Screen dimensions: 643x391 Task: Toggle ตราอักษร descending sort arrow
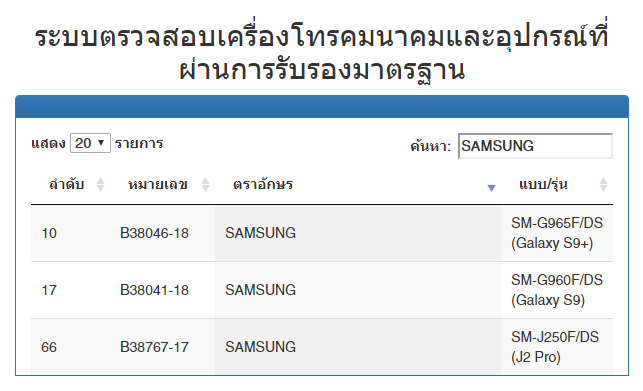491,188
